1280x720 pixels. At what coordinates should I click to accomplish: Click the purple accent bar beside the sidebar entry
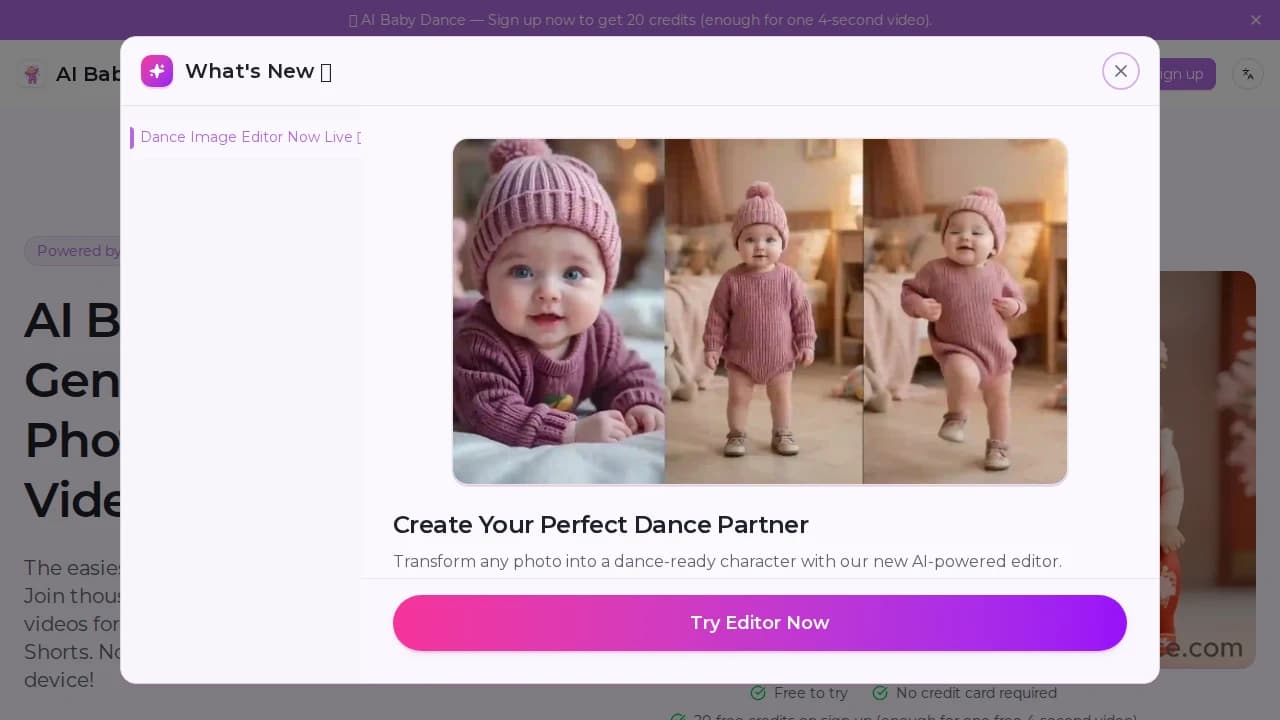point(132,137)
